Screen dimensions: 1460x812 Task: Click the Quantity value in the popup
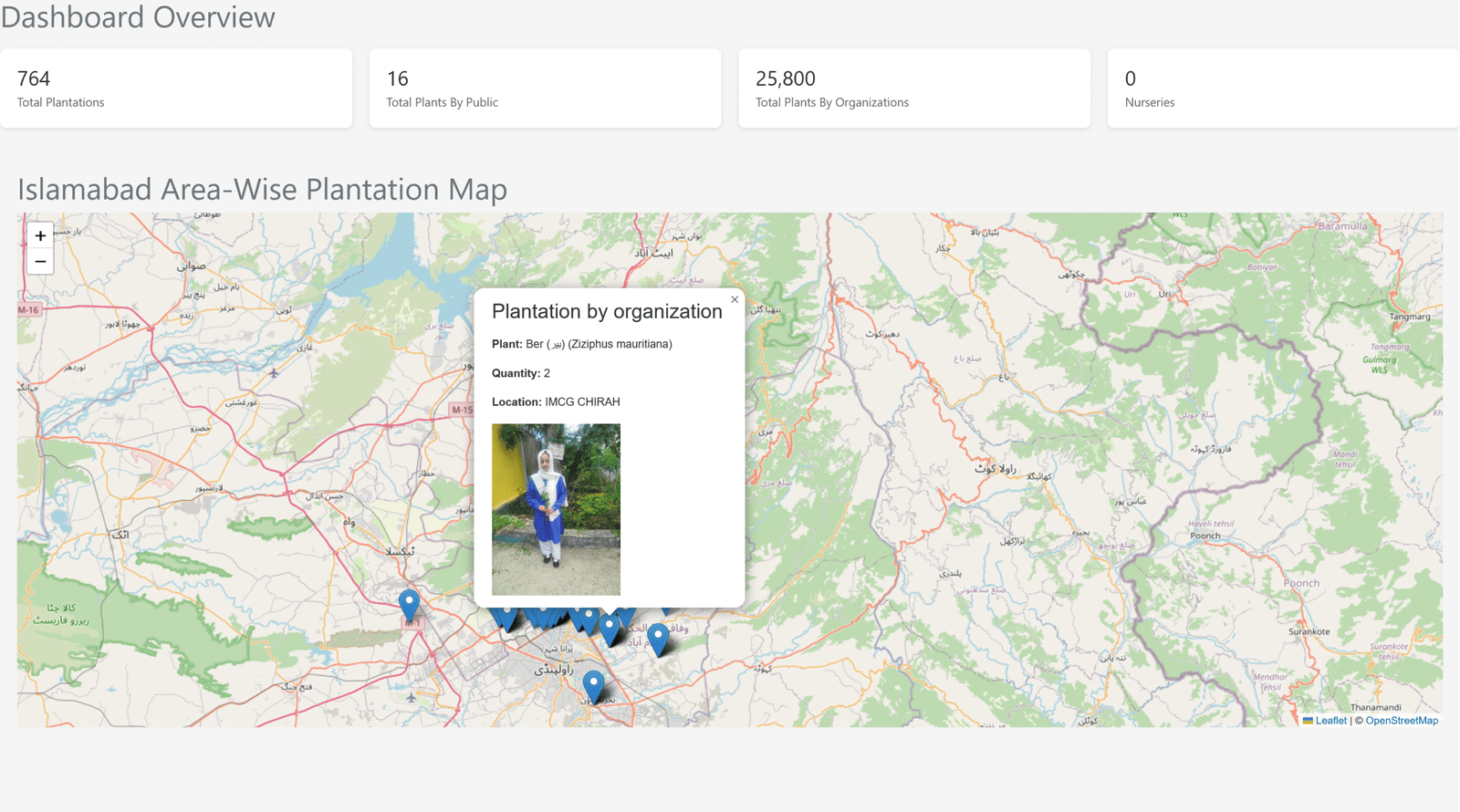(x=547, y=373)
